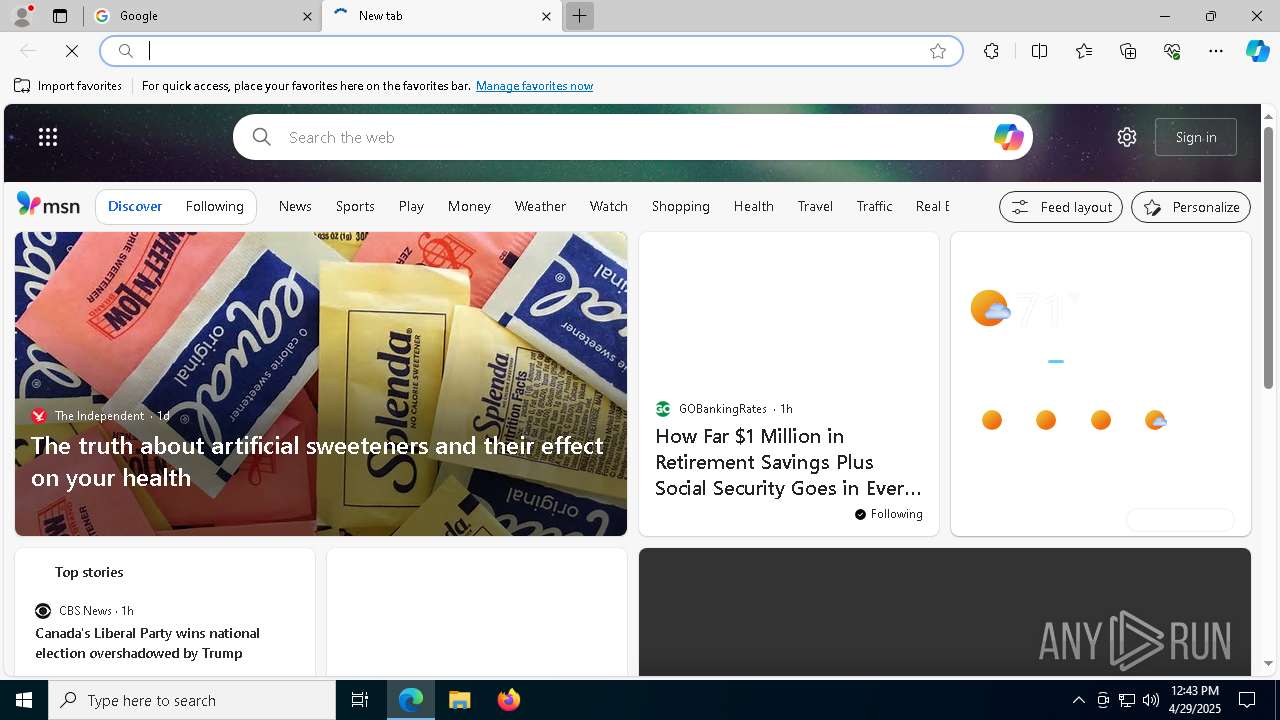Open the artificial sweeteners article

click(317, 461)
